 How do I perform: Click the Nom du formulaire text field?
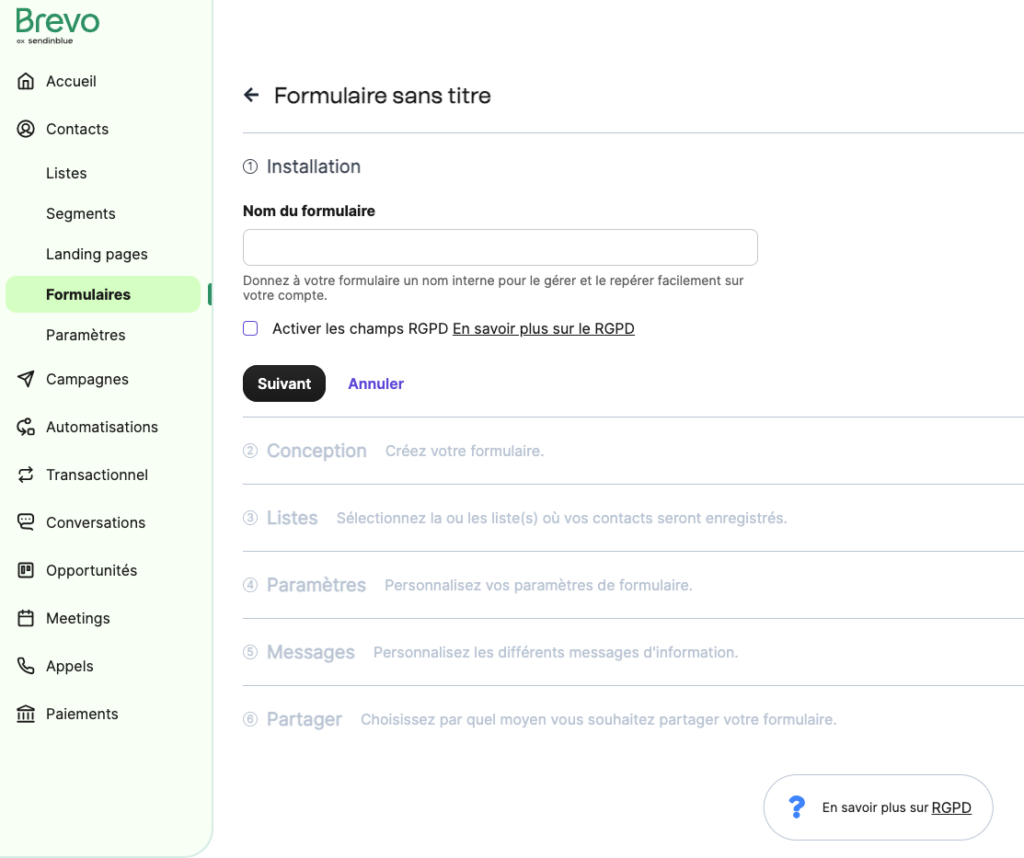click(x=500, y=247)
